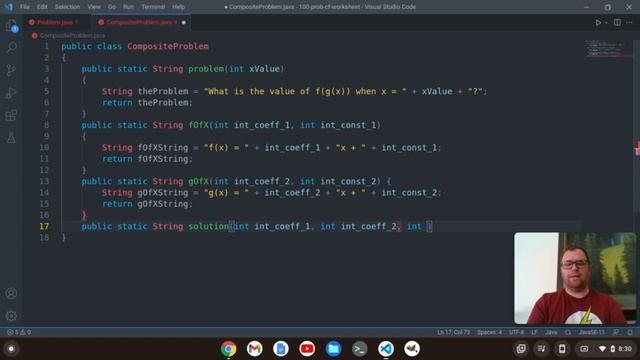Open the Terminal menu
Viewport: 640px width, 360px height.
point(153,7)
